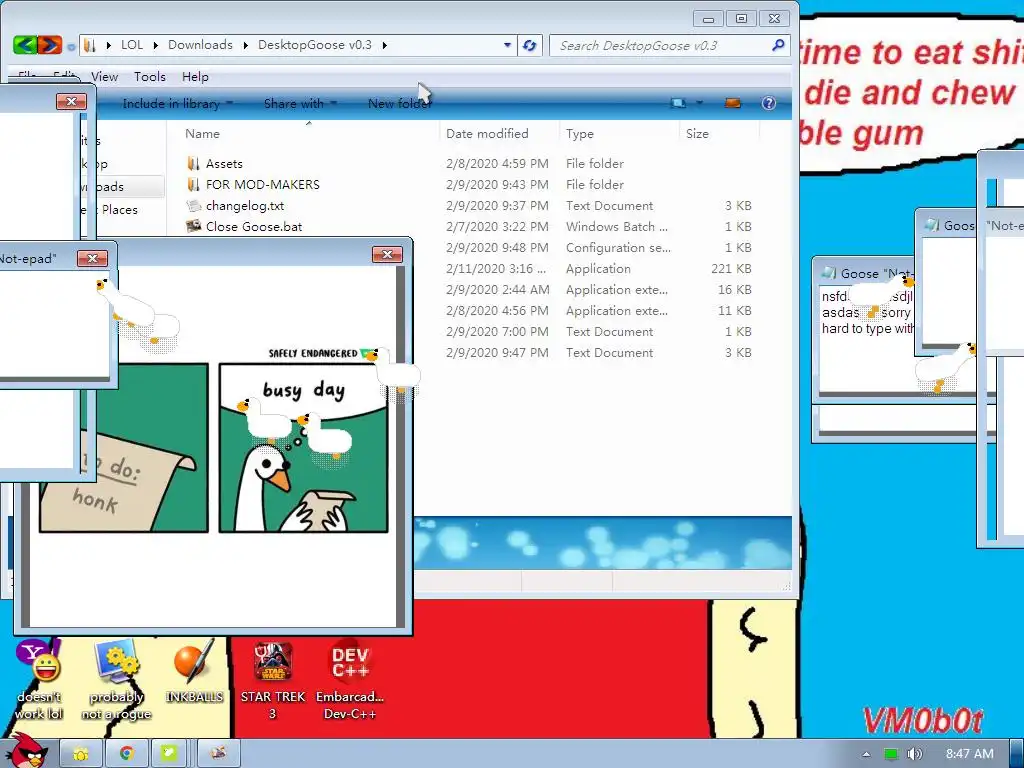Refresh the DesktopGoose v0.3 folder view
Screen dimensions: 1024x768
pos(530,45)
